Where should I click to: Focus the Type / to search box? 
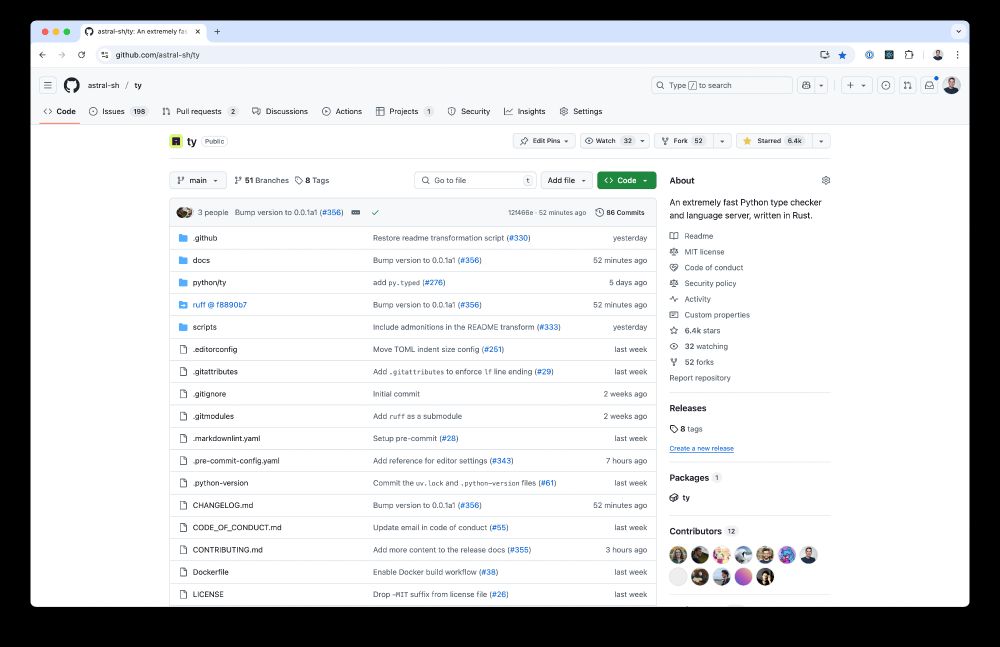pyautogui.click(x=722, y=85)
